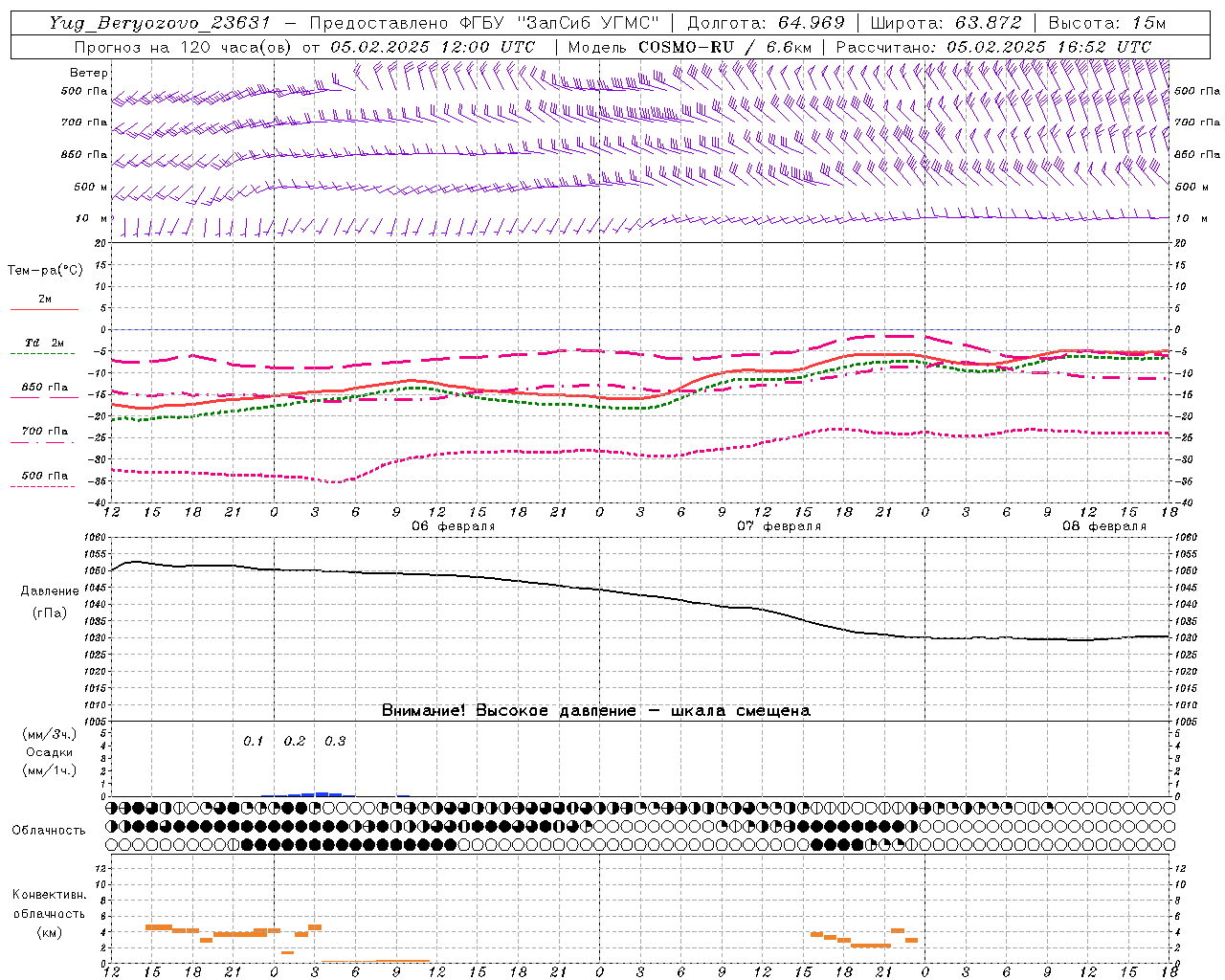Screen dimensions: 1225x980
Task: Click the 'Прогноз на 120 часа(ов)' text
Action: 183,47
